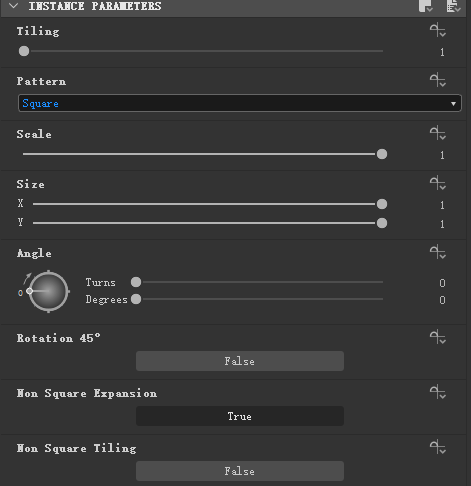The height and width of the screenshot is (486, 471).
Task: Toggle Non Square Expansion True button
Action: [240, 416]
